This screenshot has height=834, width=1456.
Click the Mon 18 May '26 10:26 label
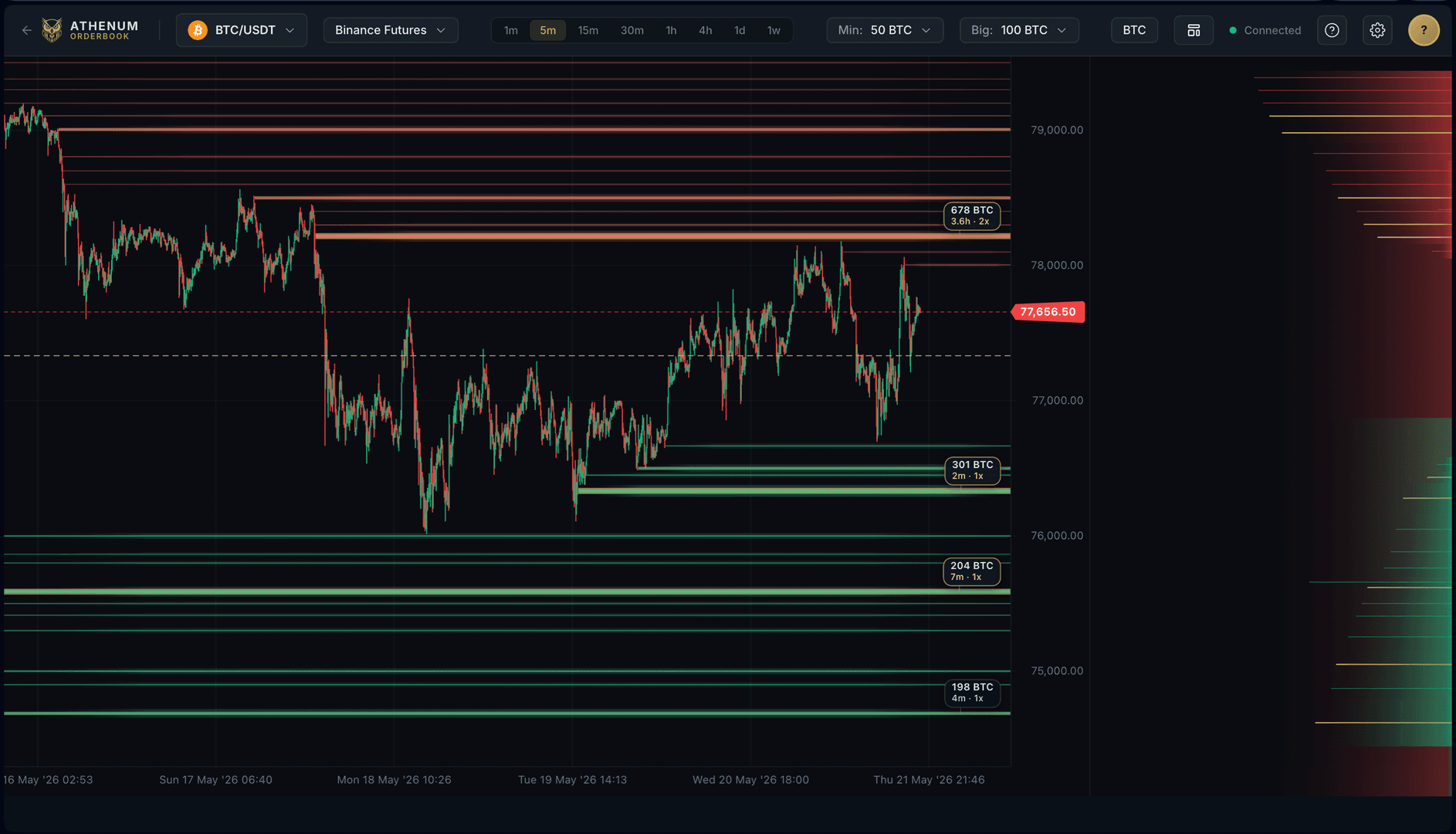click(x=394, y=780)
